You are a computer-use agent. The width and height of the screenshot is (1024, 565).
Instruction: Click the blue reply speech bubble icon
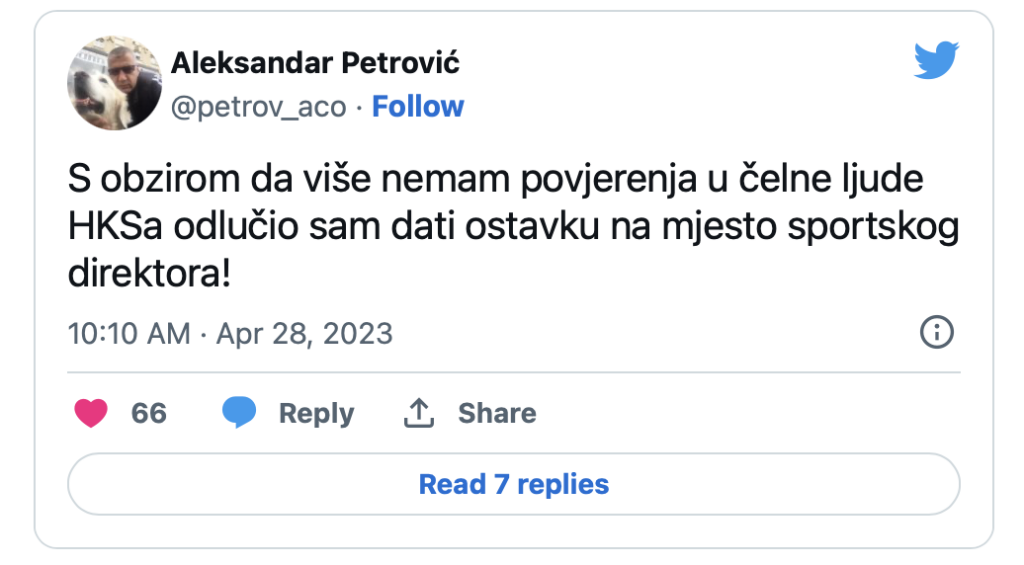point(239,413)
